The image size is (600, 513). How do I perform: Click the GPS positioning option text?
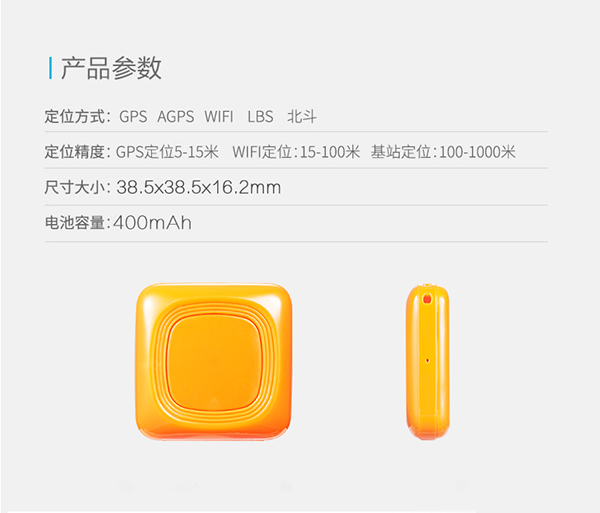pos(133,116)
